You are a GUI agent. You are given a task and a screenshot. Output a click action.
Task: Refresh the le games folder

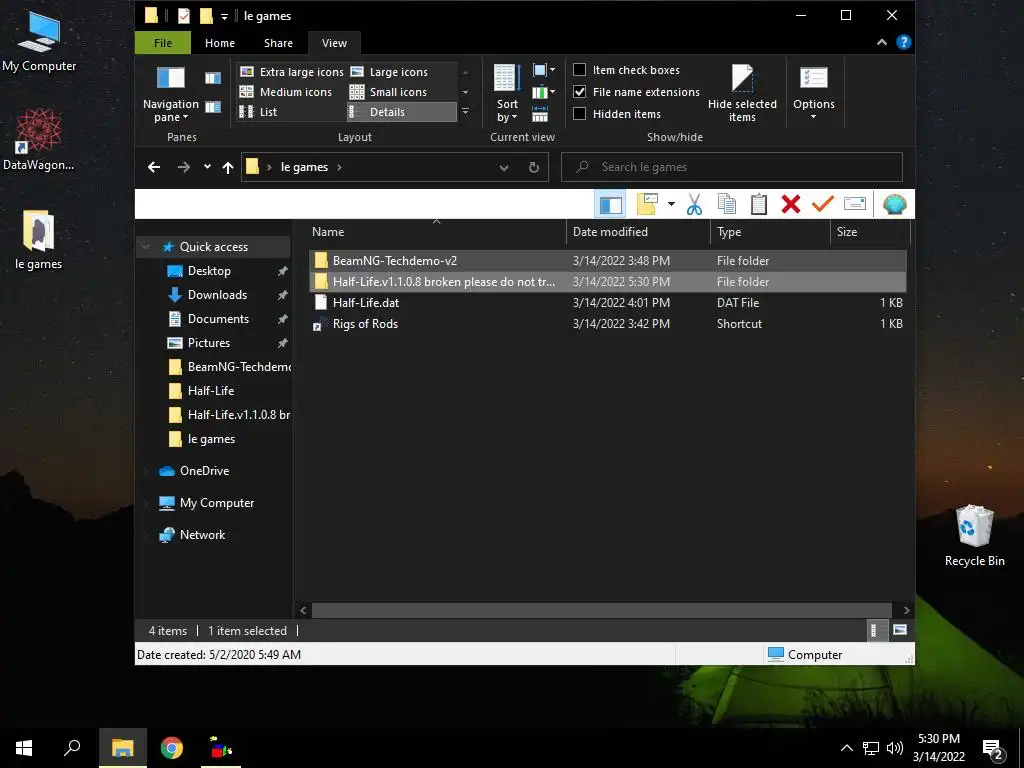pyautogui.click(x=534, y=167)
